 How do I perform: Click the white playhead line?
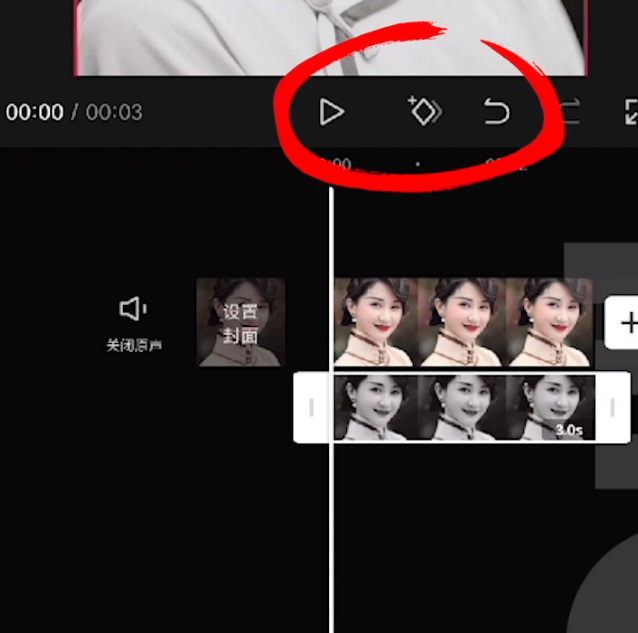pyautogui.click(x=332, y=407)
